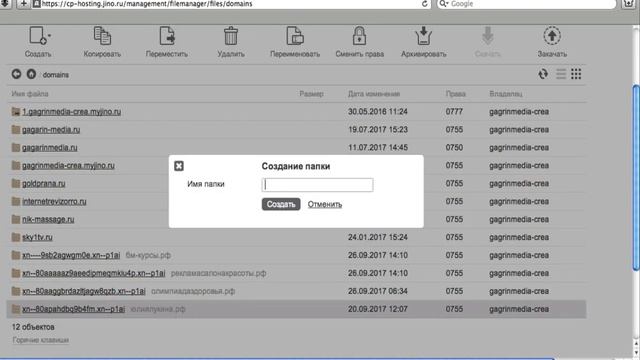
Task: Click permissions 0777 in first row
Action: (x=454, y=111)
